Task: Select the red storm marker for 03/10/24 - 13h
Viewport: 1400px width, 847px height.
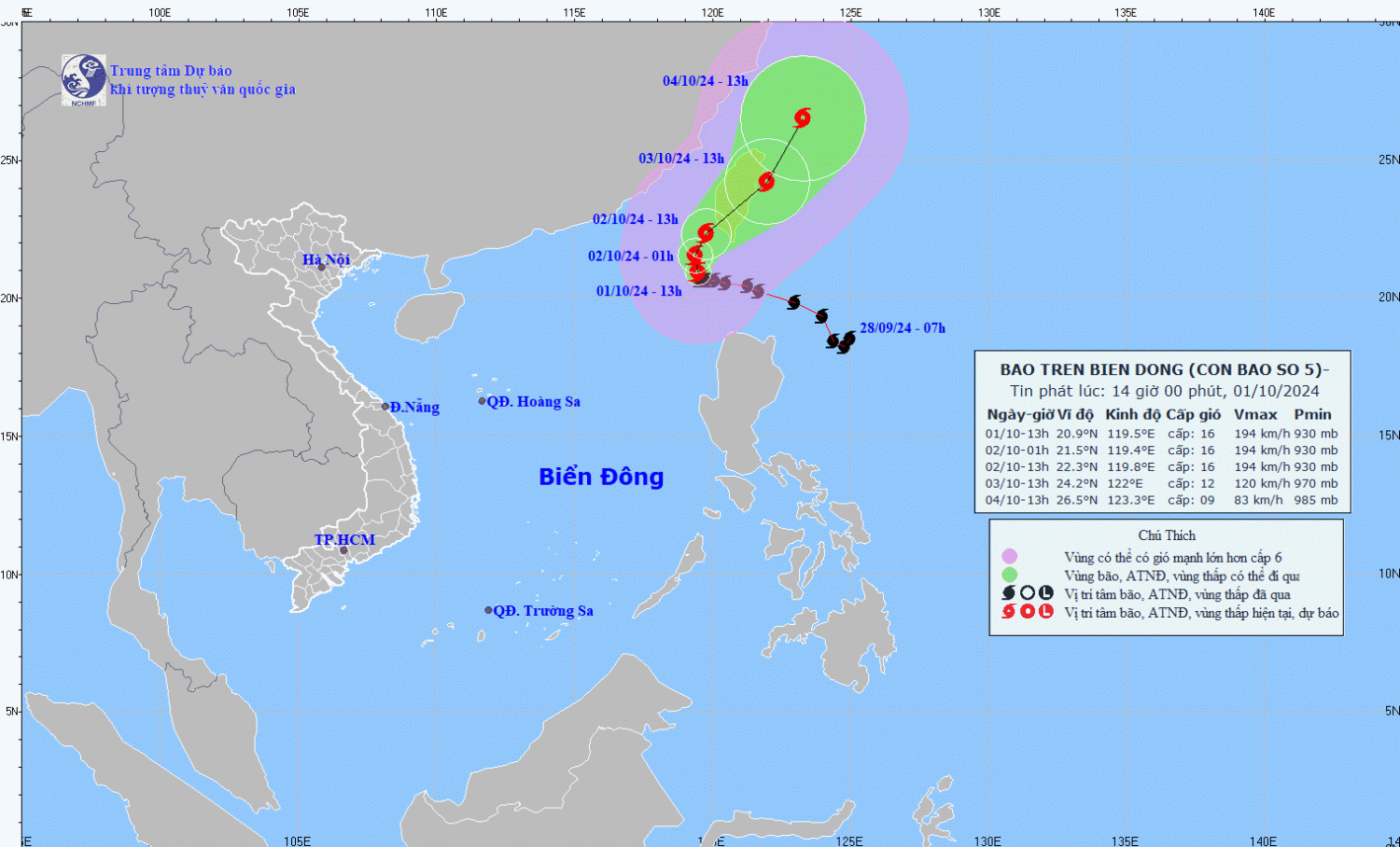Action: [766, 181]
